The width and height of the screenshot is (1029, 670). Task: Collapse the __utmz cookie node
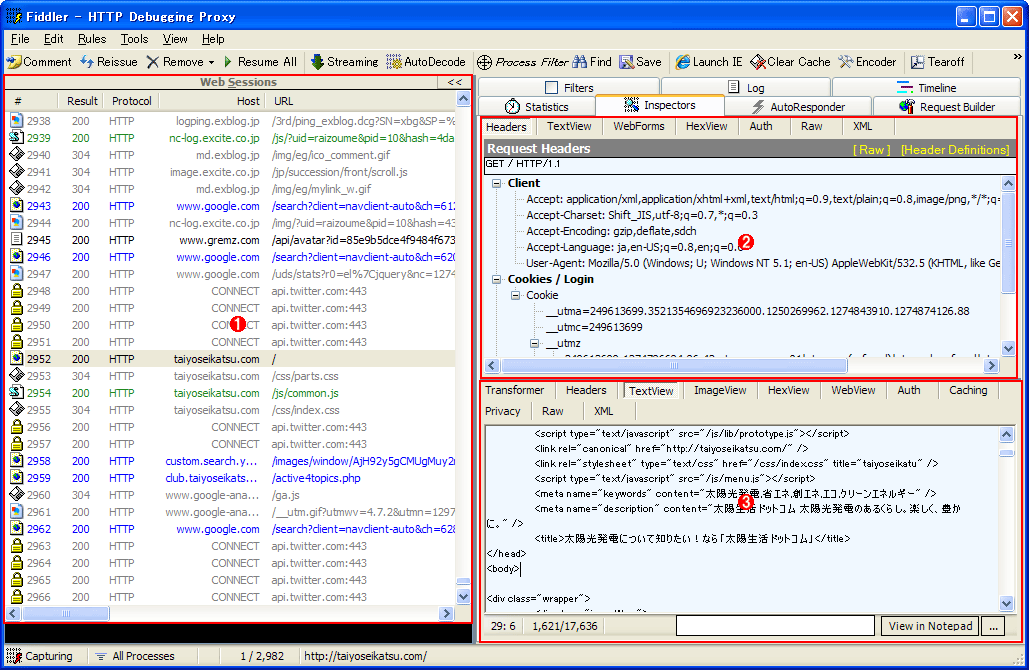coord(535,343)
